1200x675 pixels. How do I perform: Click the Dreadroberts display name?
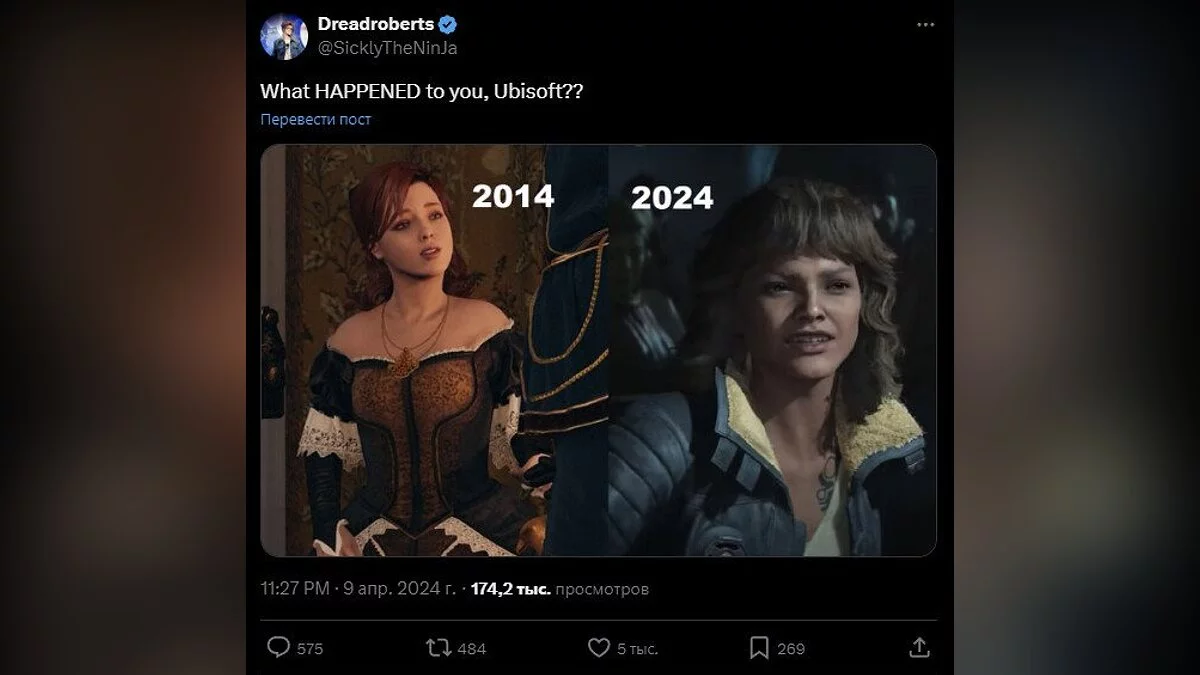point(375,24)
